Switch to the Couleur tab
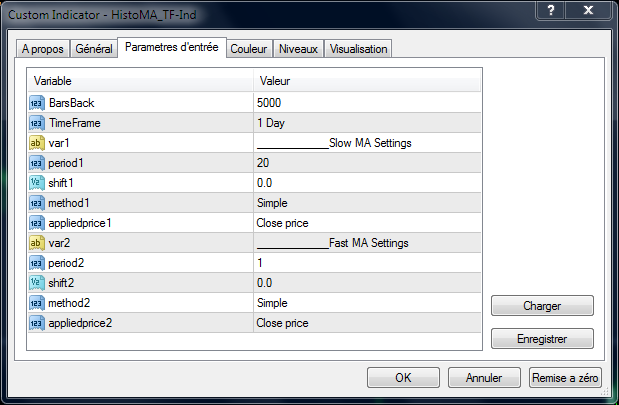 click(x=248, y=49)
